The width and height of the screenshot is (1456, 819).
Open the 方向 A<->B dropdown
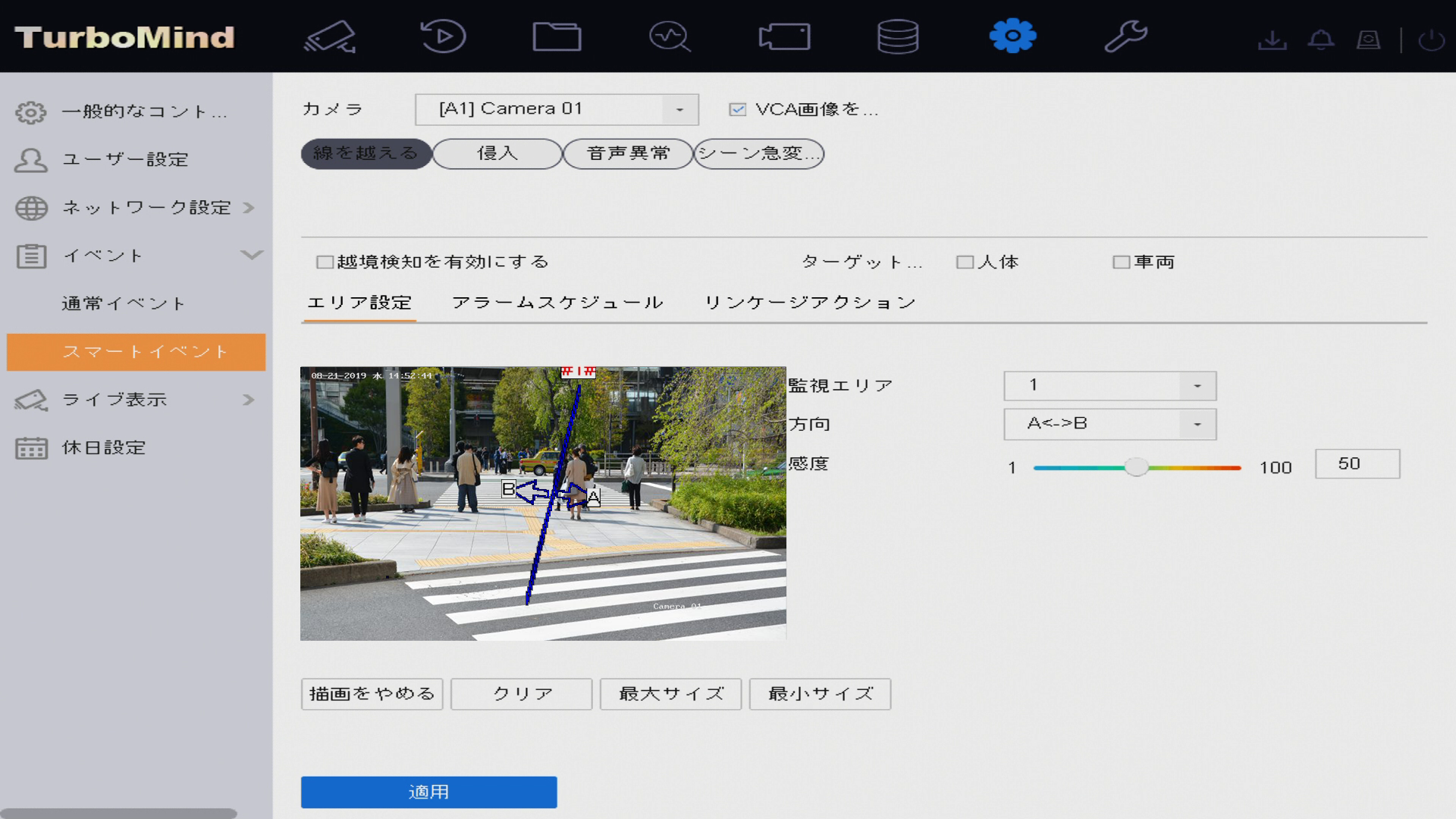(1109, 424)
